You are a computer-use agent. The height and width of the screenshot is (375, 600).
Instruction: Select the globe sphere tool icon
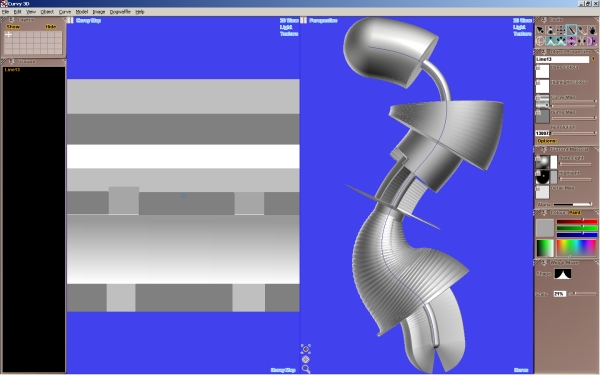click(x=540, y=41)
